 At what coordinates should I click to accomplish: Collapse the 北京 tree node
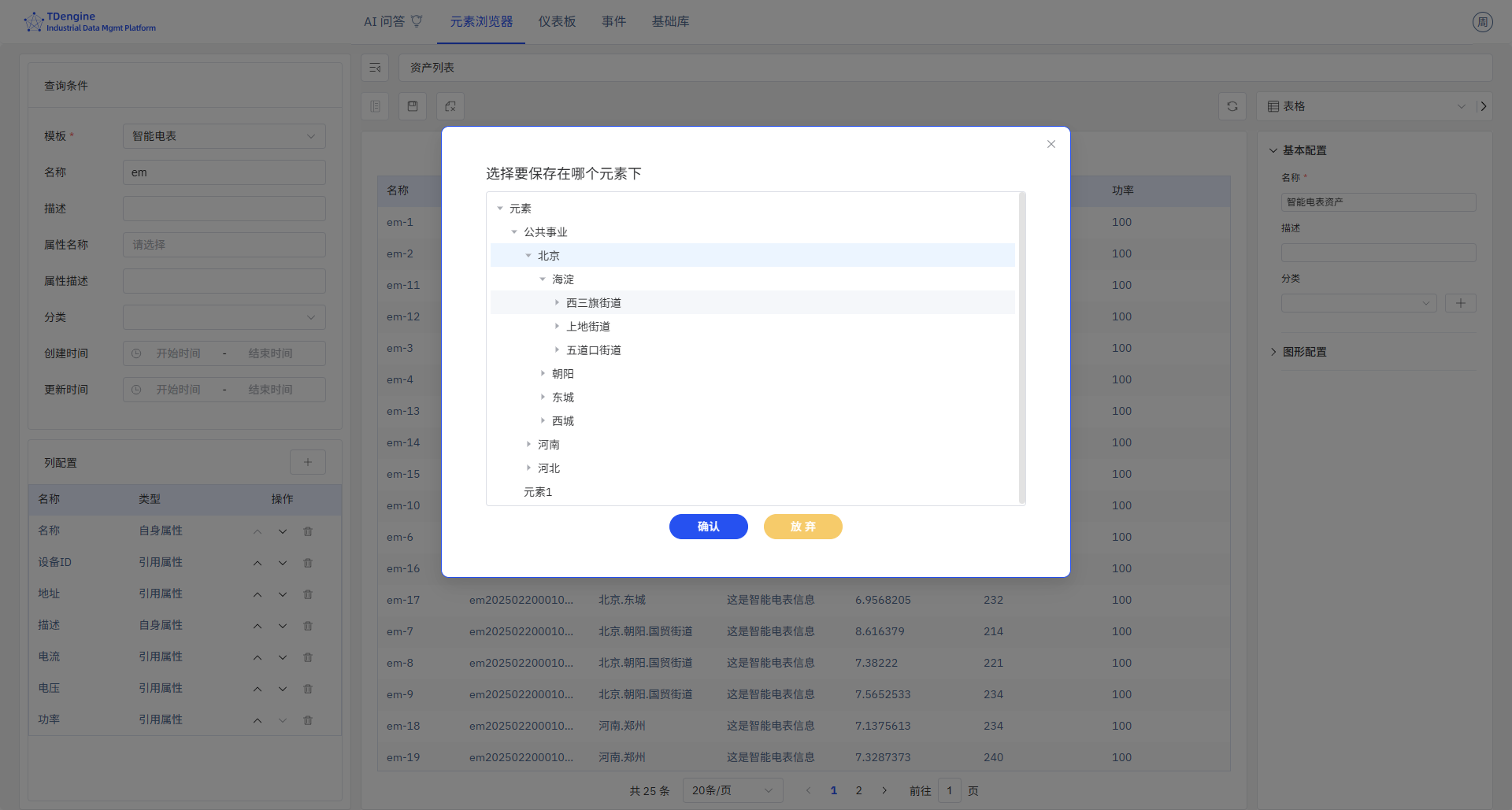528,255
